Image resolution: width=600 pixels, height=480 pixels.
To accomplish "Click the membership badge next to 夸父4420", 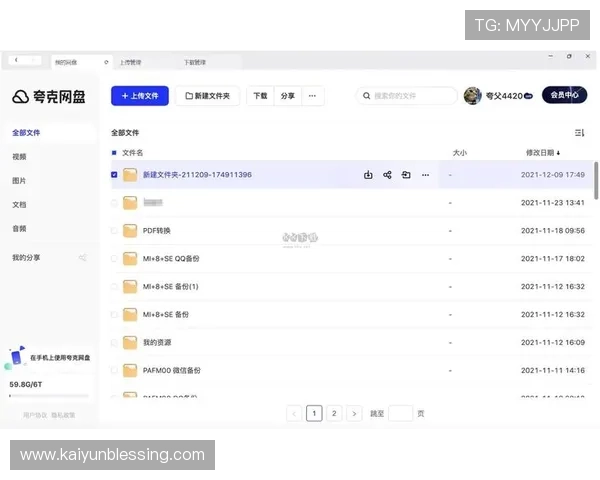I will (x=528, y=96).
